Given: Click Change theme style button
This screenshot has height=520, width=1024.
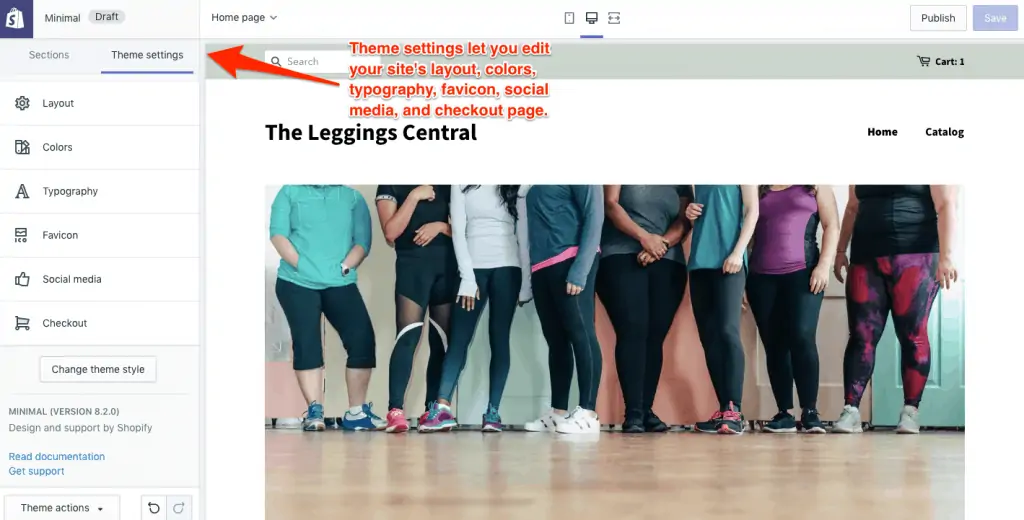Looking at the screenshot, I should [98, 369].
